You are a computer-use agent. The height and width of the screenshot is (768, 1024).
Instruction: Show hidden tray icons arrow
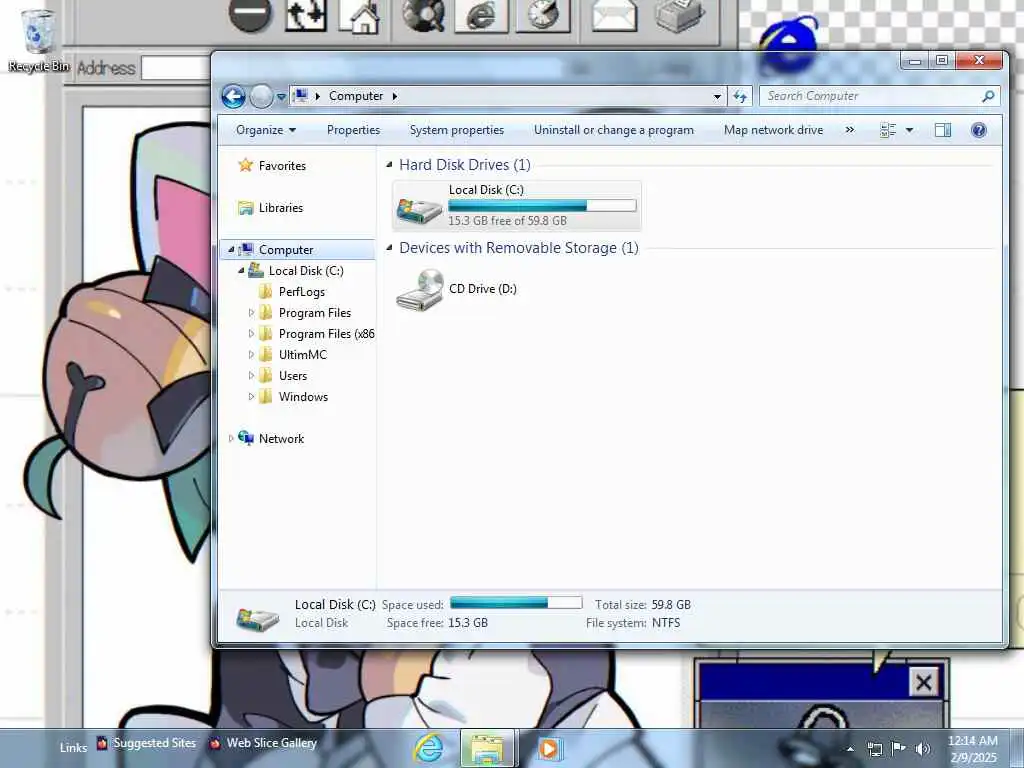pyautogui.click(x=850, y=749)
